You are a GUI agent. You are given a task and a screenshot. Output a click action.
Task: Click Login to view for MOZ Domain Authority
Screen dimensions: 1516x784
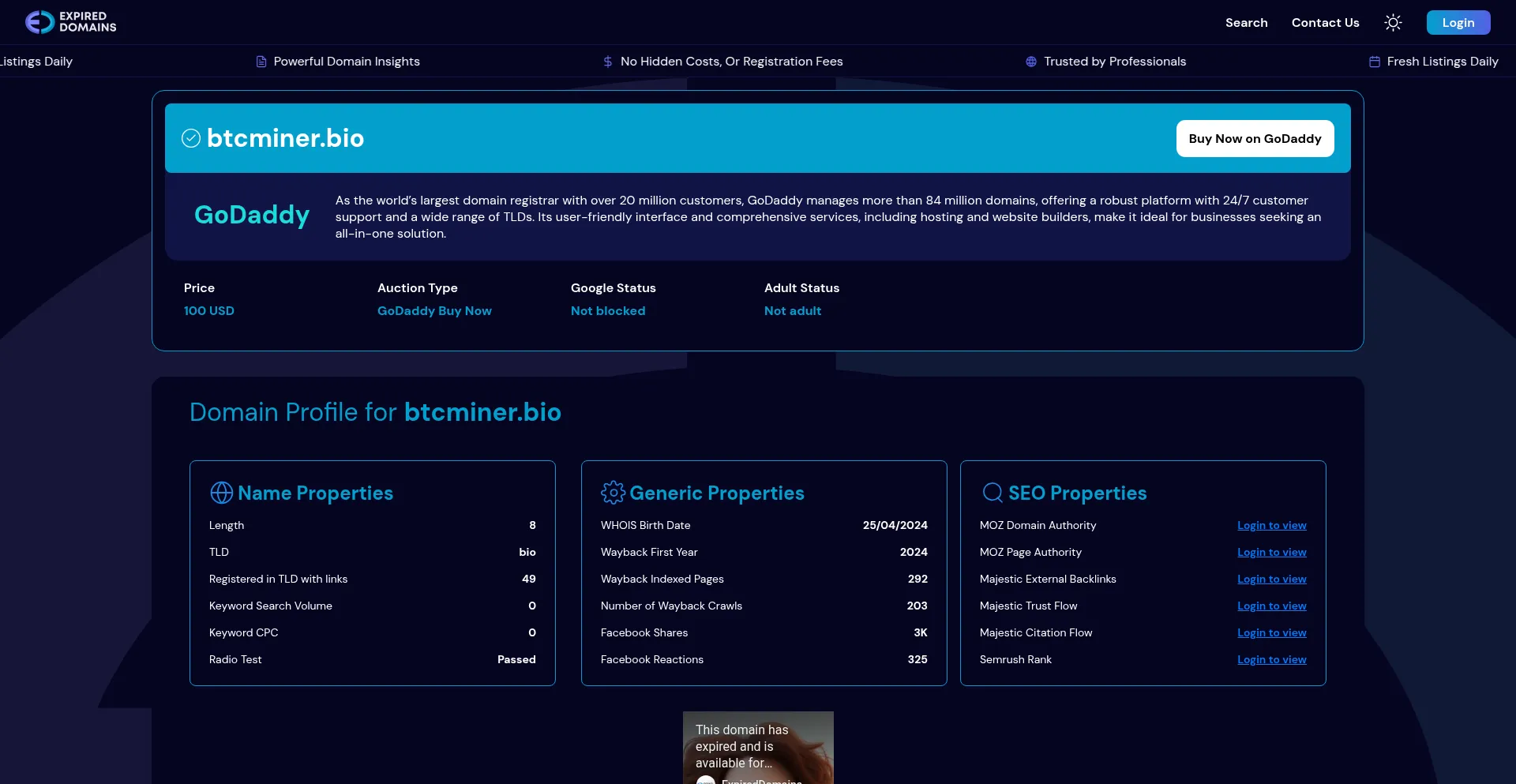pyautogui.click(x=1271, y=526)
